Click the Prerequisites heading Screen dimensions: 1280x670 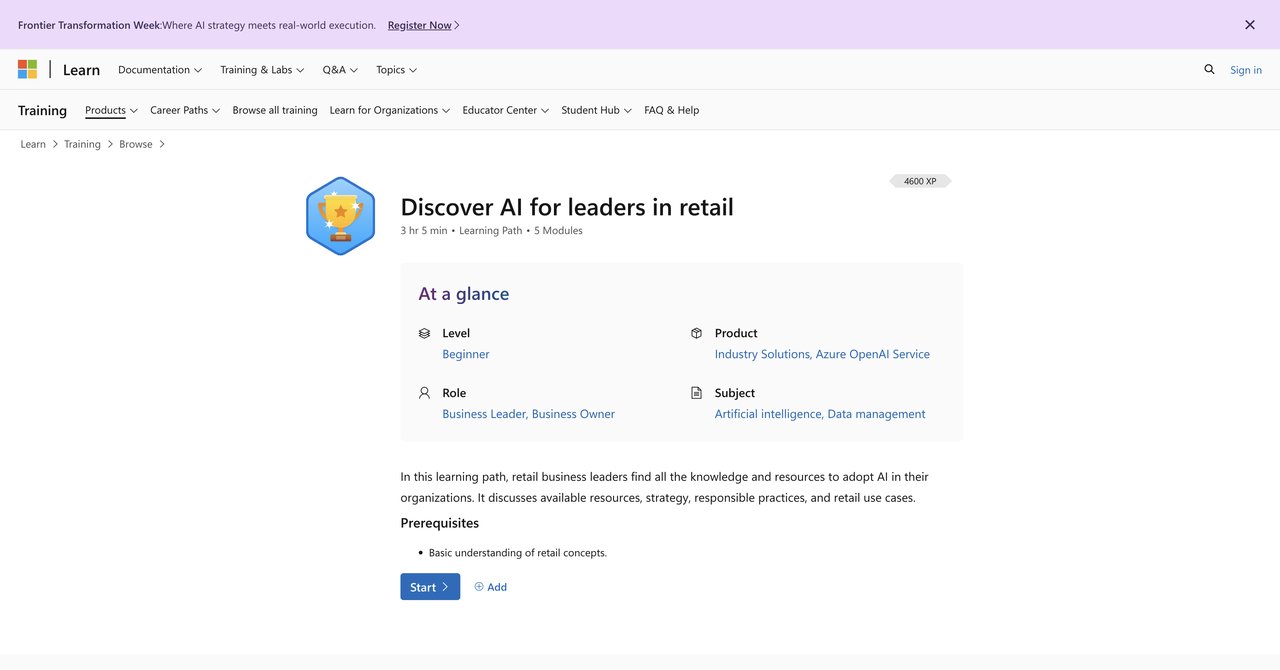440,523
